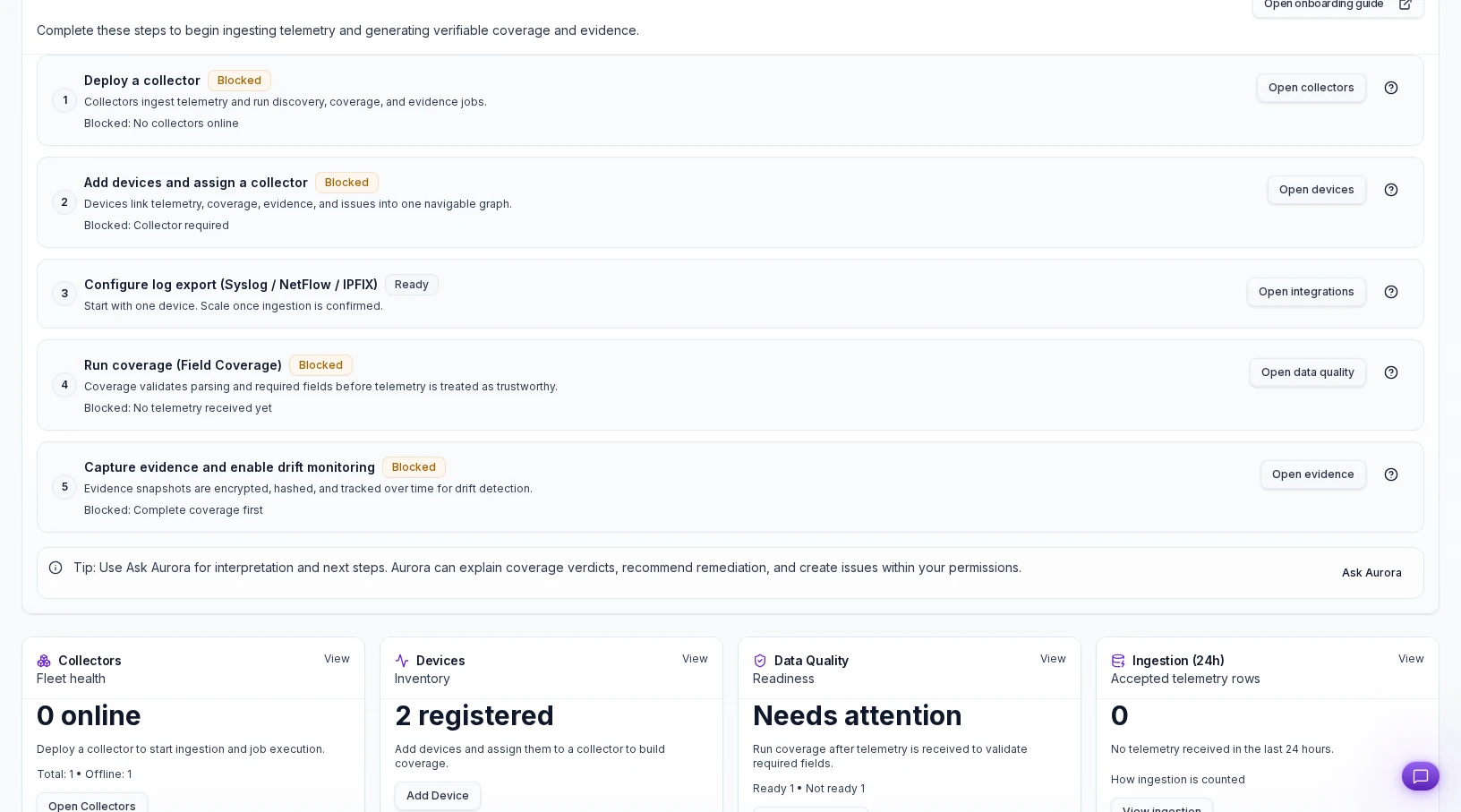The height and width of the screenshot is (812, 1461).
Task: Click View link on Data Quality card
Action: coord(1053,659)
